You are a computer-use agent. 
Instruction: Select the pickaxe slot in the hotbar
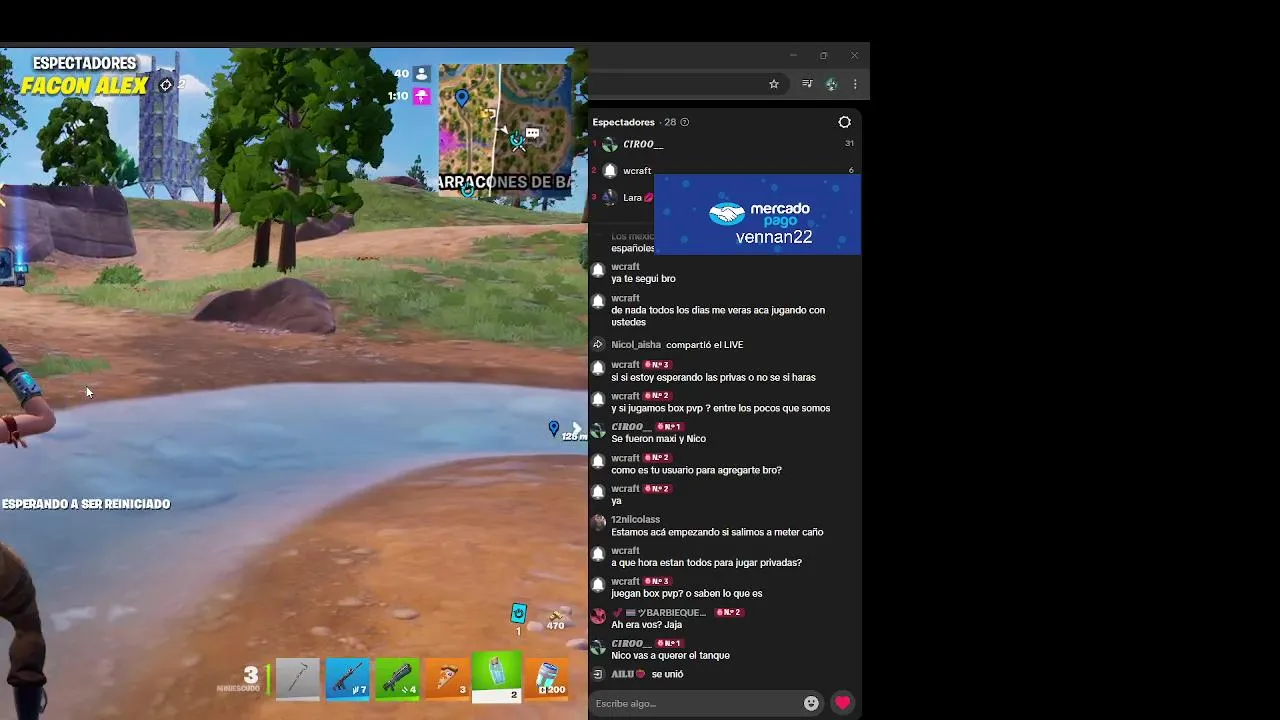[x=298, y=679]
